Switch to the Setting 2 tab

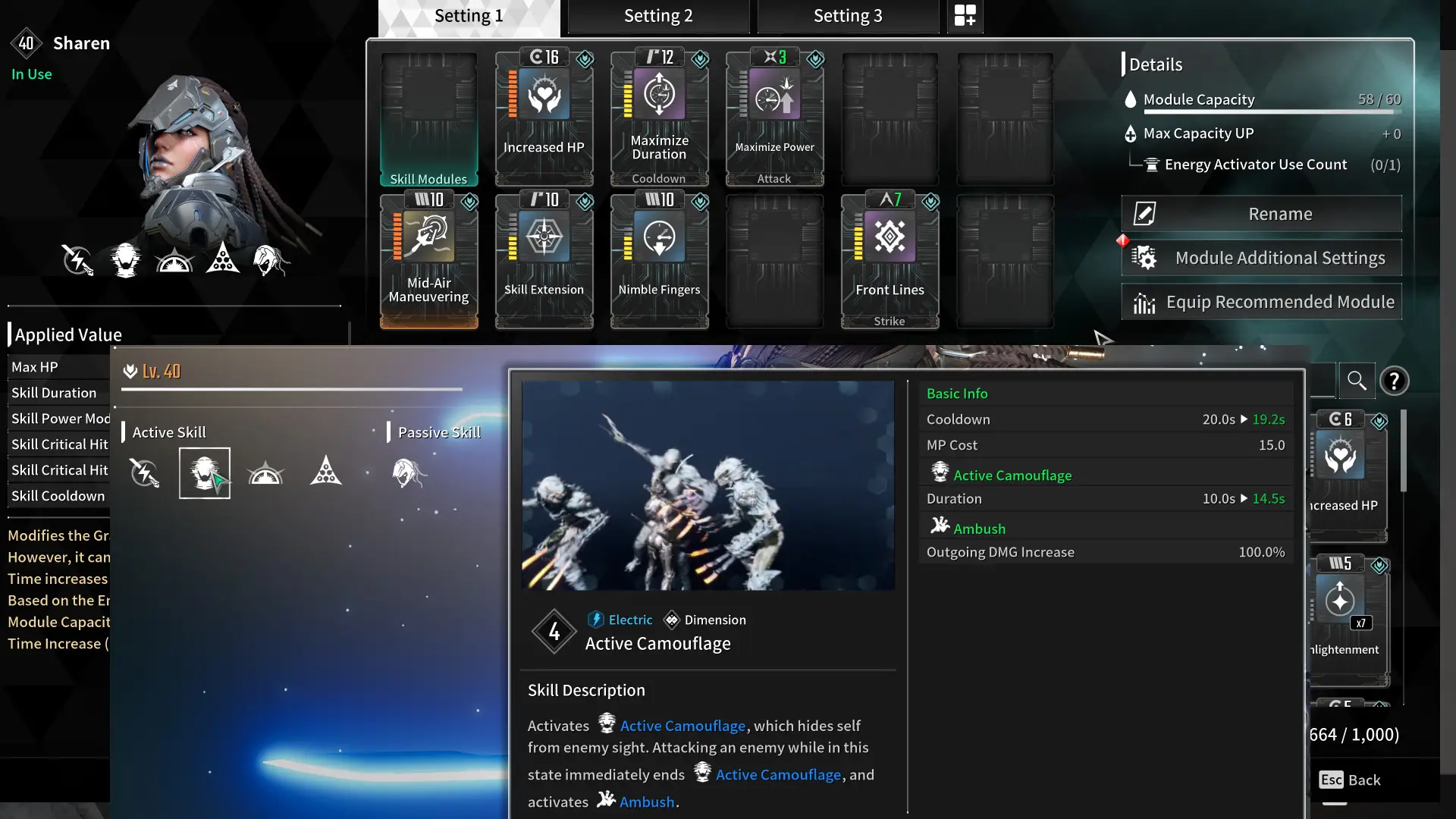tap(657, 16)
